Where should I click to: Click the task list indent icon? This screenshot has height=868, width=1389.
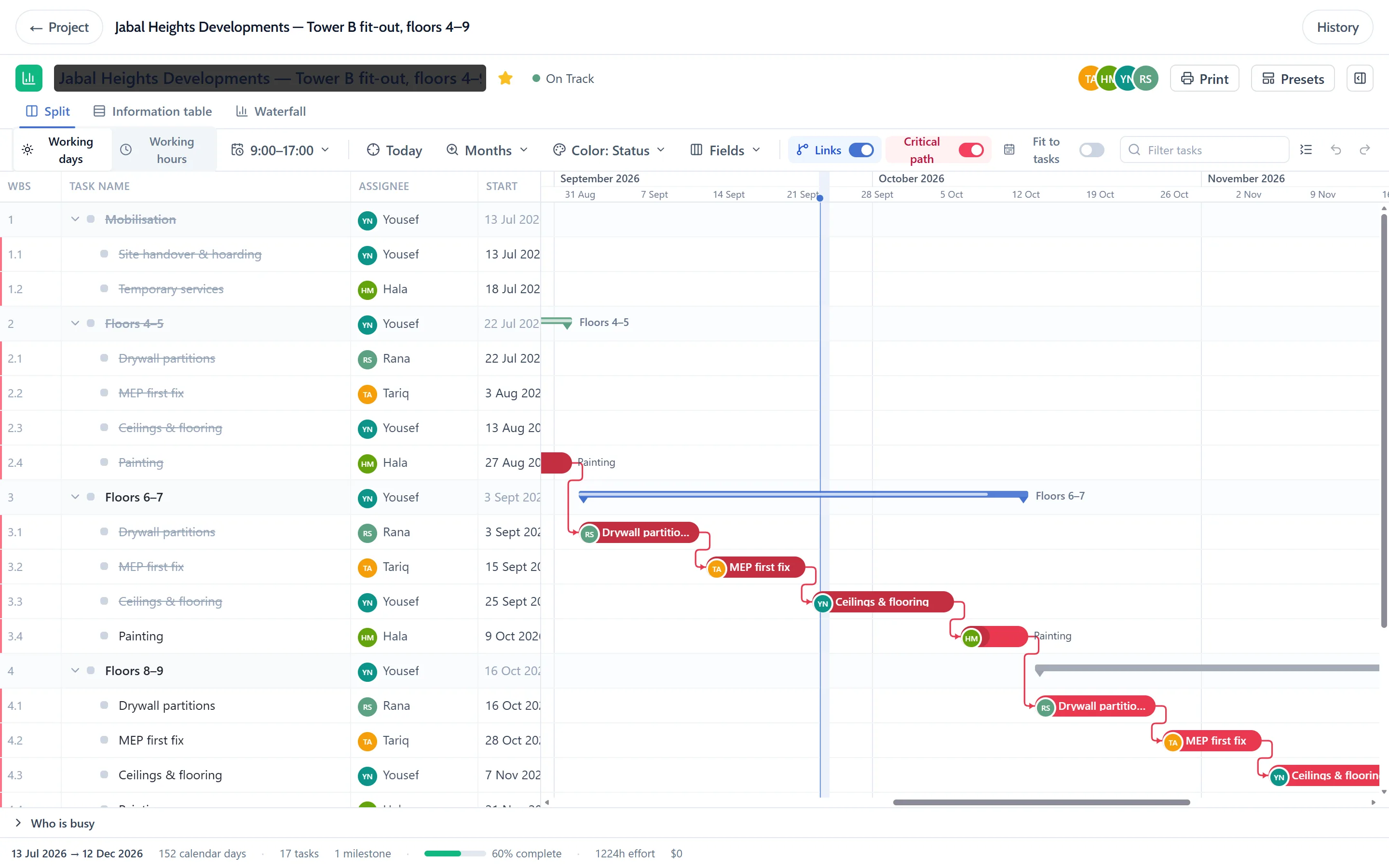tap(1306, 150)
